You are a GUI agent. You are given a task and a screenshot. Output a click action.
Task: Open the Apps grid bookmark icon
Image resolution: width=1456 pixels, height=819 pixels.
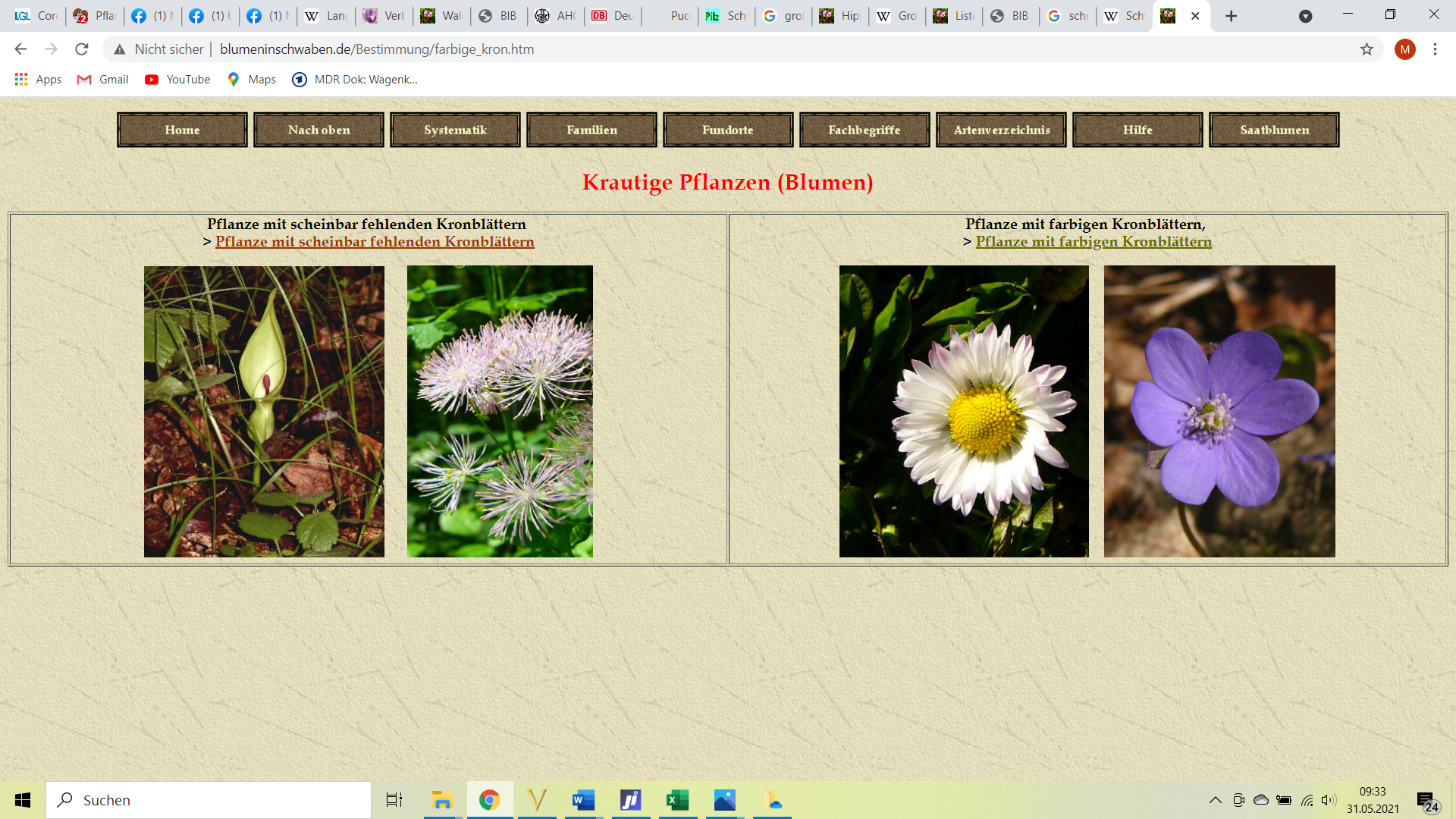click(x=21, y=79)
